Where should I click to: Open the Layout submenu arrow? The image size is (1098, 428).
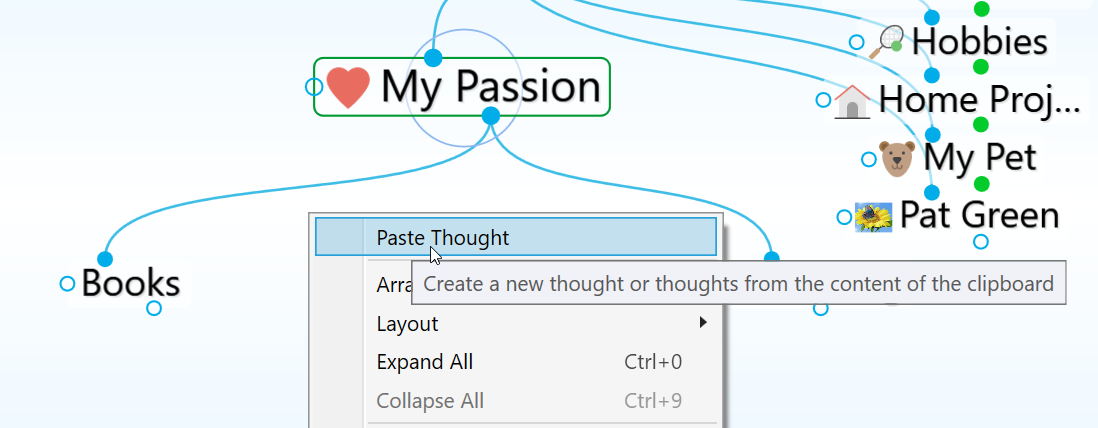click(703, 323)
